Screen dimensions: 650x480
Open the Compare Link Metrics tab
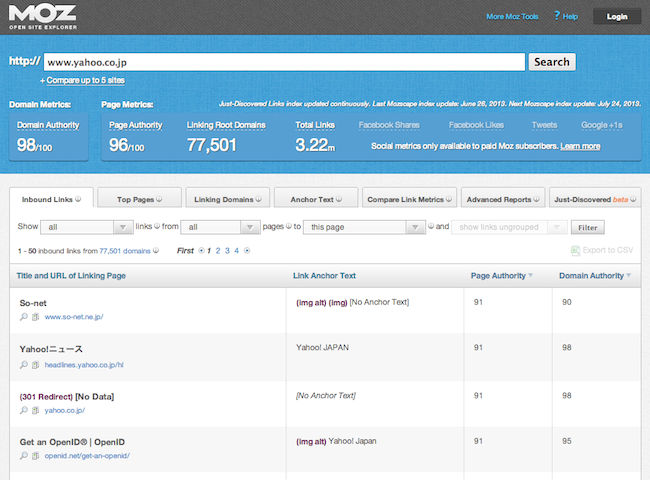point(410,199)
